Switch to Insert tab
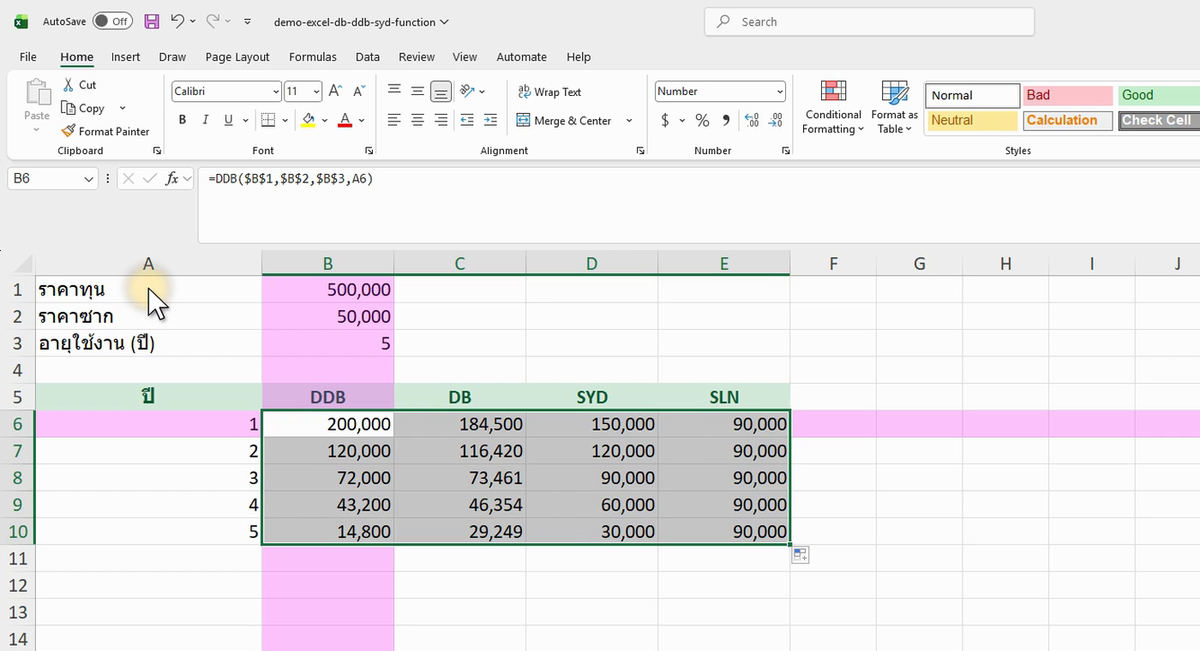1200x651 pixels. pos(125,57)
